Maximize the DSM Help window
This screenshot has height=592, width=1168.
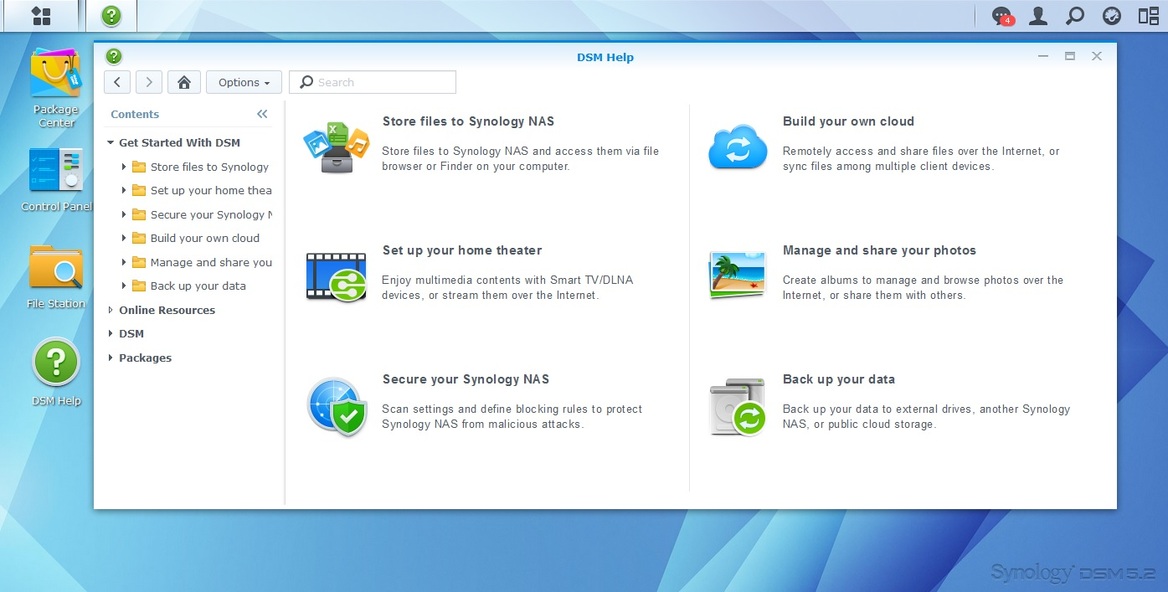(1070, 56)
